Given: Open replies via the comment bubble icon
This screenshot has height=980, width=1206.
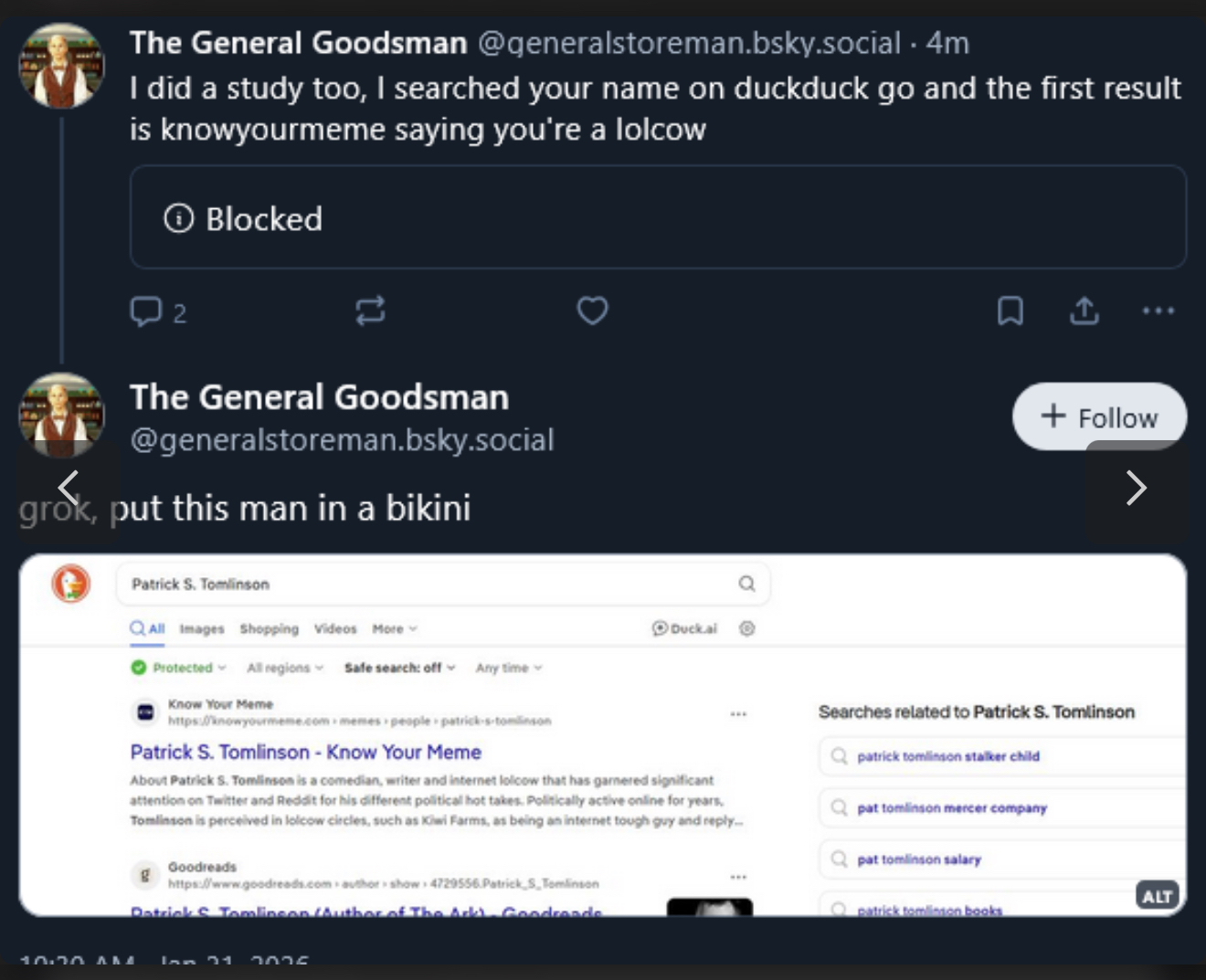Looking at the screenshot, I should pyautogui.click(x=146, y=311).
